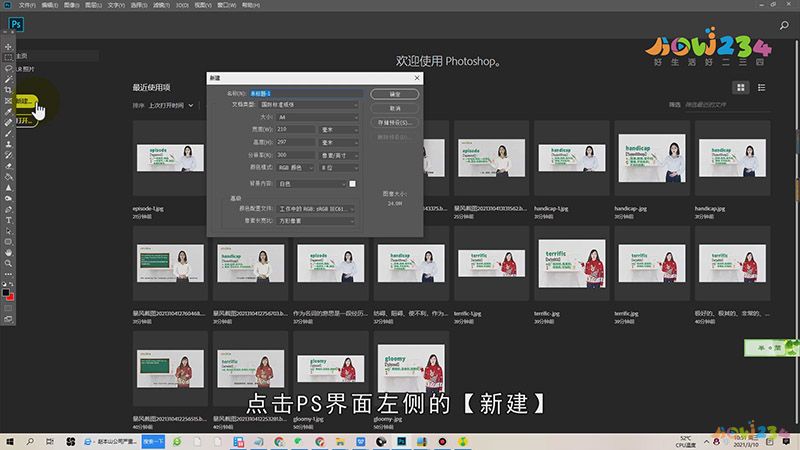
Task: Open the 大小 A4 preset dropdown
Action: point(317,117)
